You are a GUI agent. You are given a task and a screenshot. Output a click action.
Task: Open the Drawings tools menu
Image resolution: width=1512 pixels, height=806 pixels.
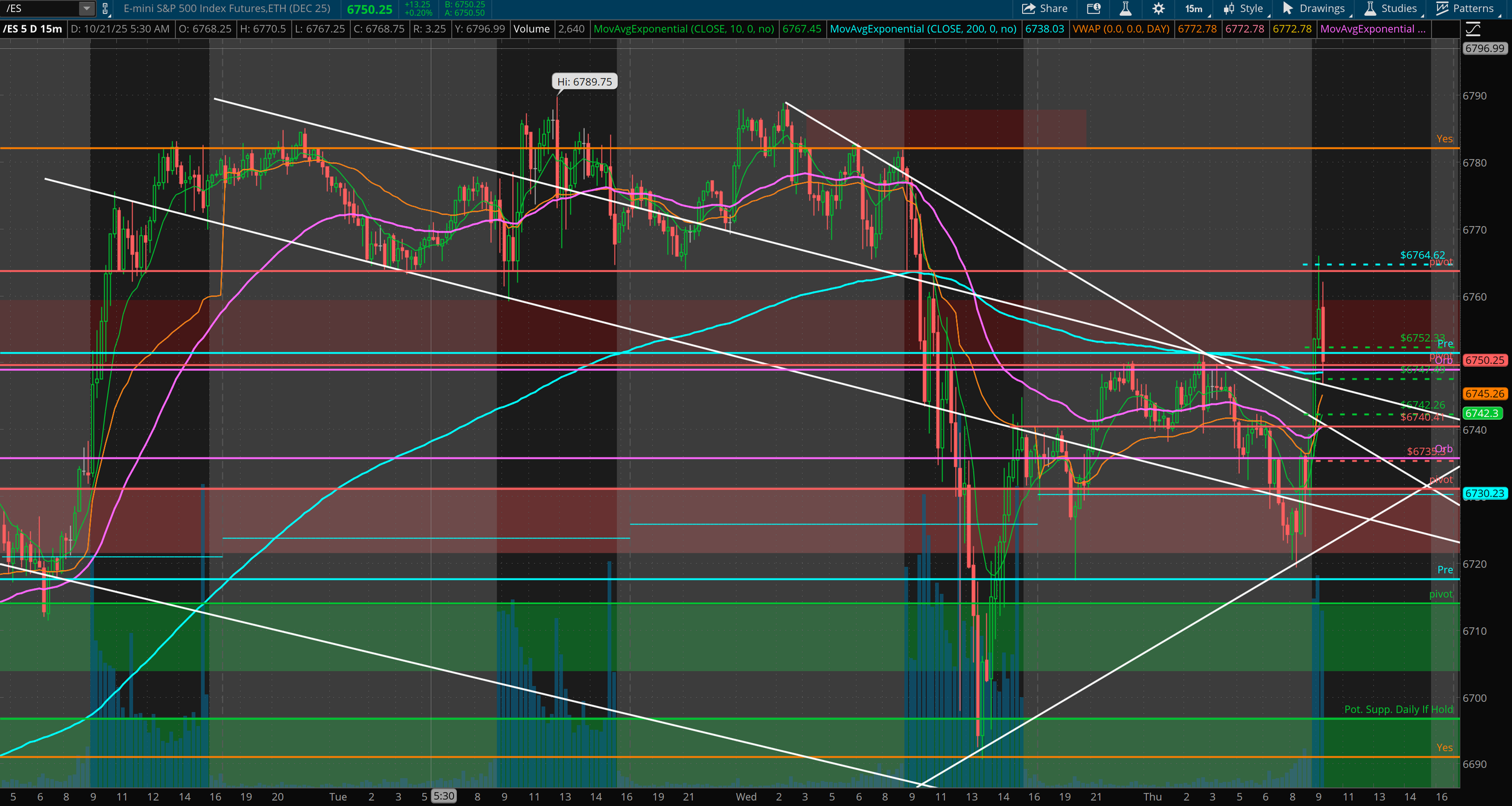[1314, 8]
